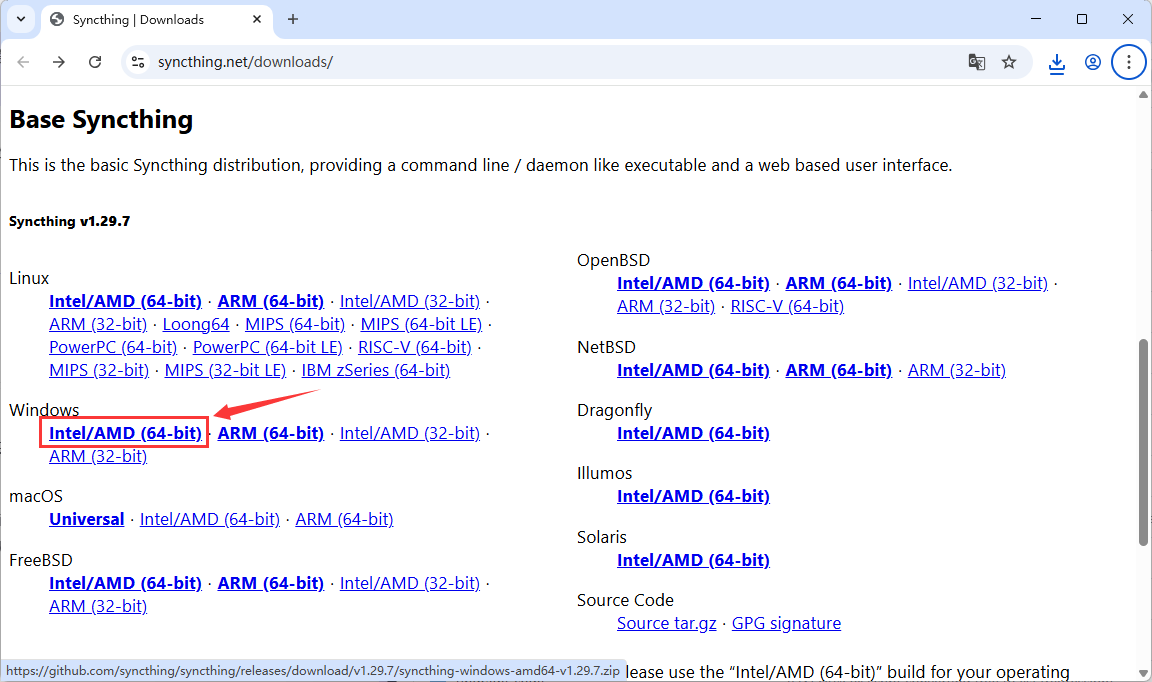
Task: Download Linux ARM 64-bit build
Action: point(270,300)
